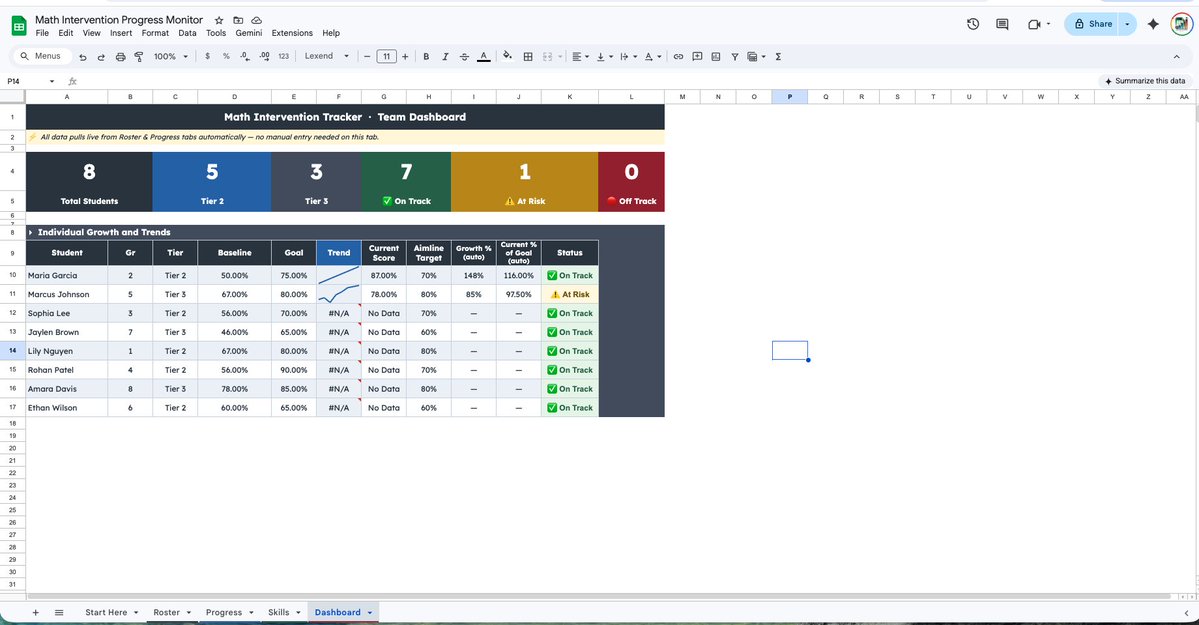This screenshot has width=1199, height=625.
Task: Click the Share button
Action: click(x=1093, y=24)
